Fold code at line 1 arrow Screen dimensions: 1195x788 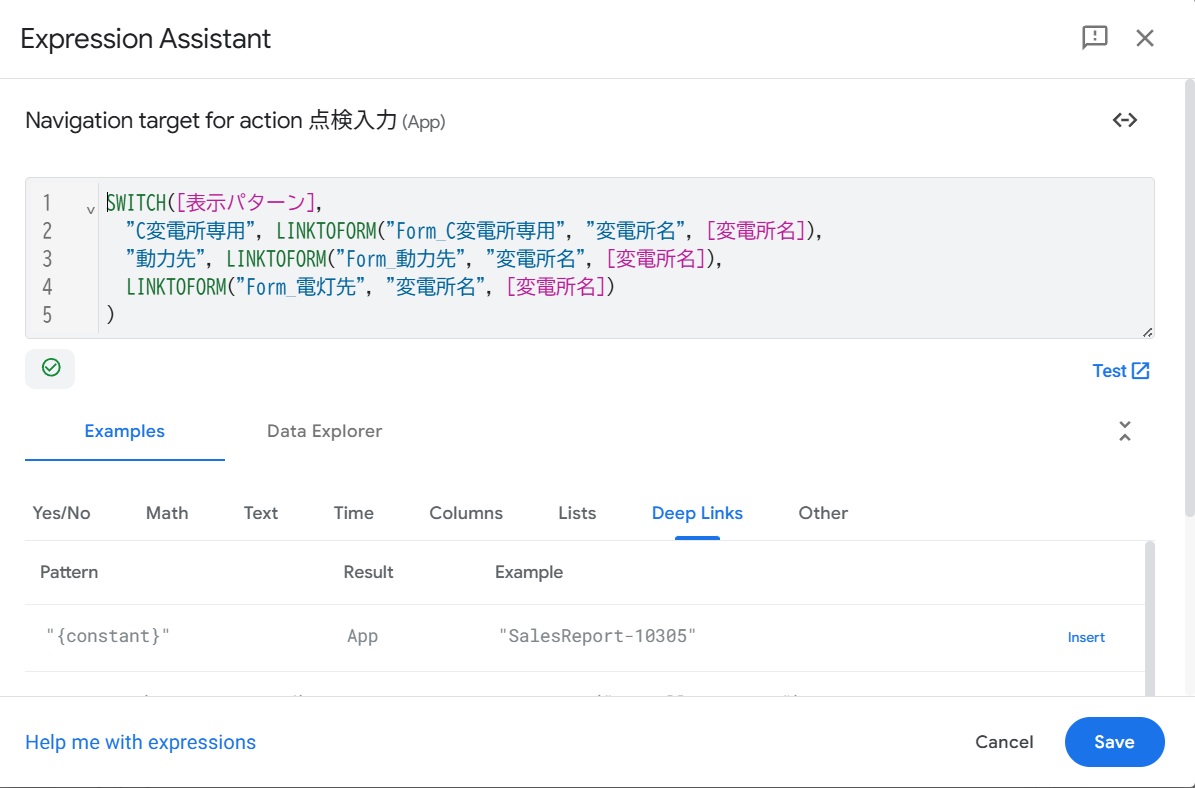[91, 208]
